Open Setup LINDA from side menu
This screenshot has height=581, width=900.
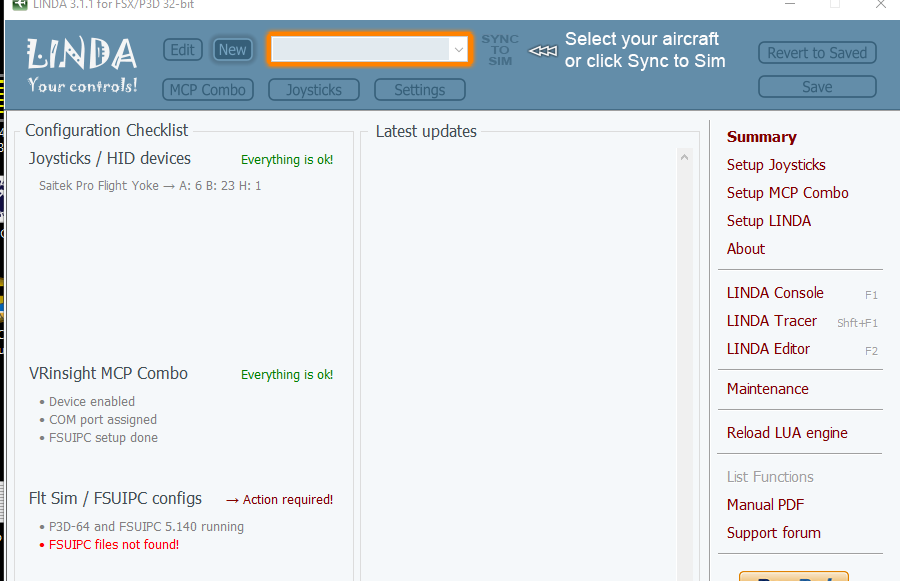pyautogui.click(x=769, y=221)
